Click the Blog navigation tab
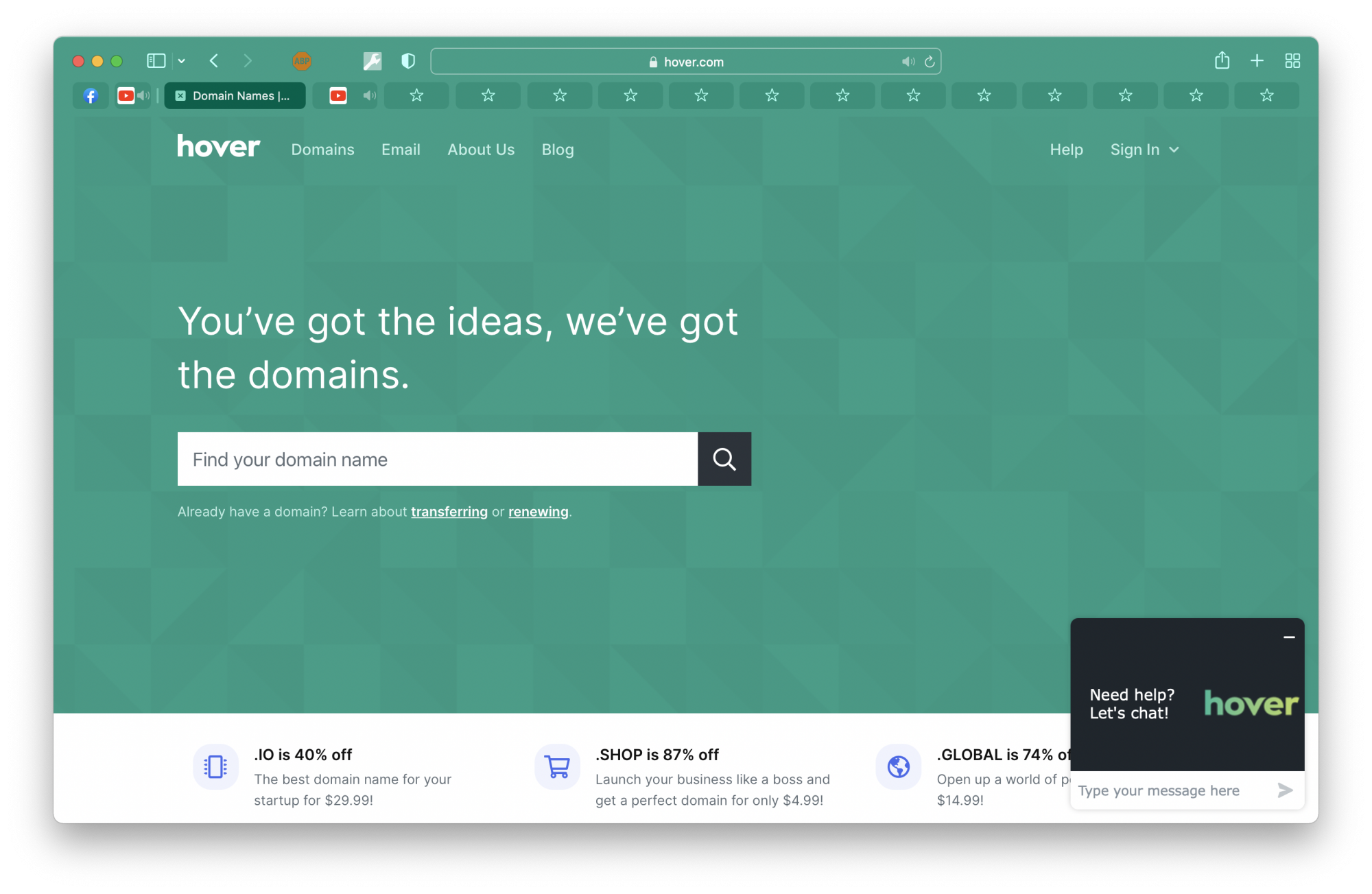Viewport: 1372px width, 894px height. pos(557,149)
